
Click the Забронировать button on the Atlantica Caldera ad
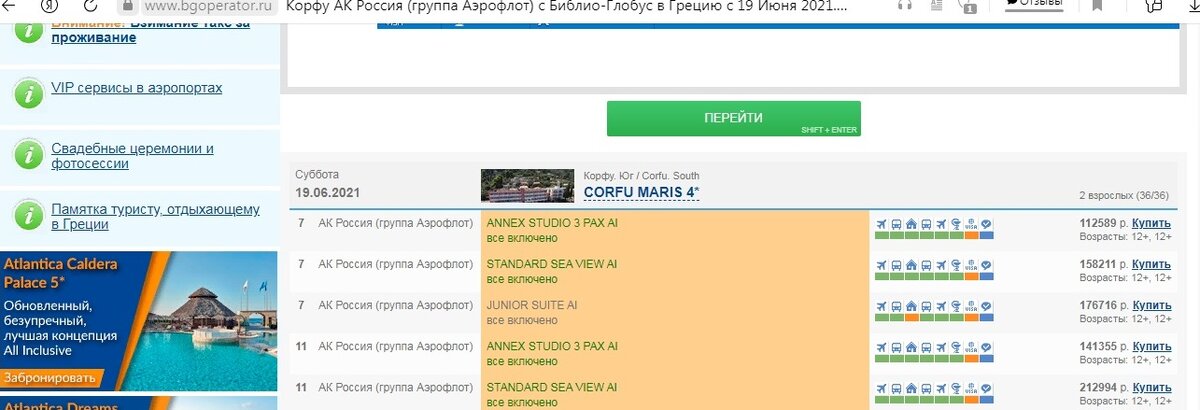point(50,378)
